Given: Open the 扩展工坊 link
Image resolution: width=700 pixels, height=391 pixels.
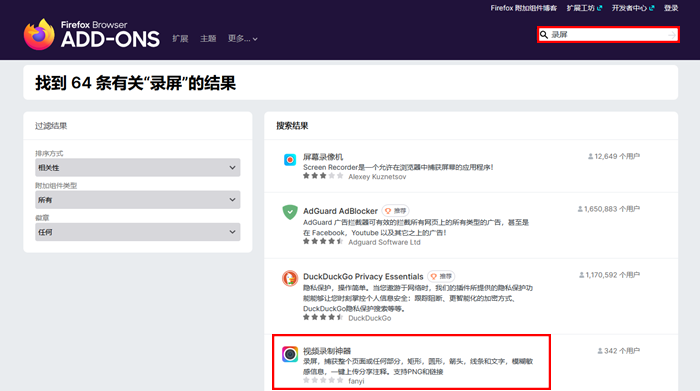Looking at the screenshot, I should 584,8.
